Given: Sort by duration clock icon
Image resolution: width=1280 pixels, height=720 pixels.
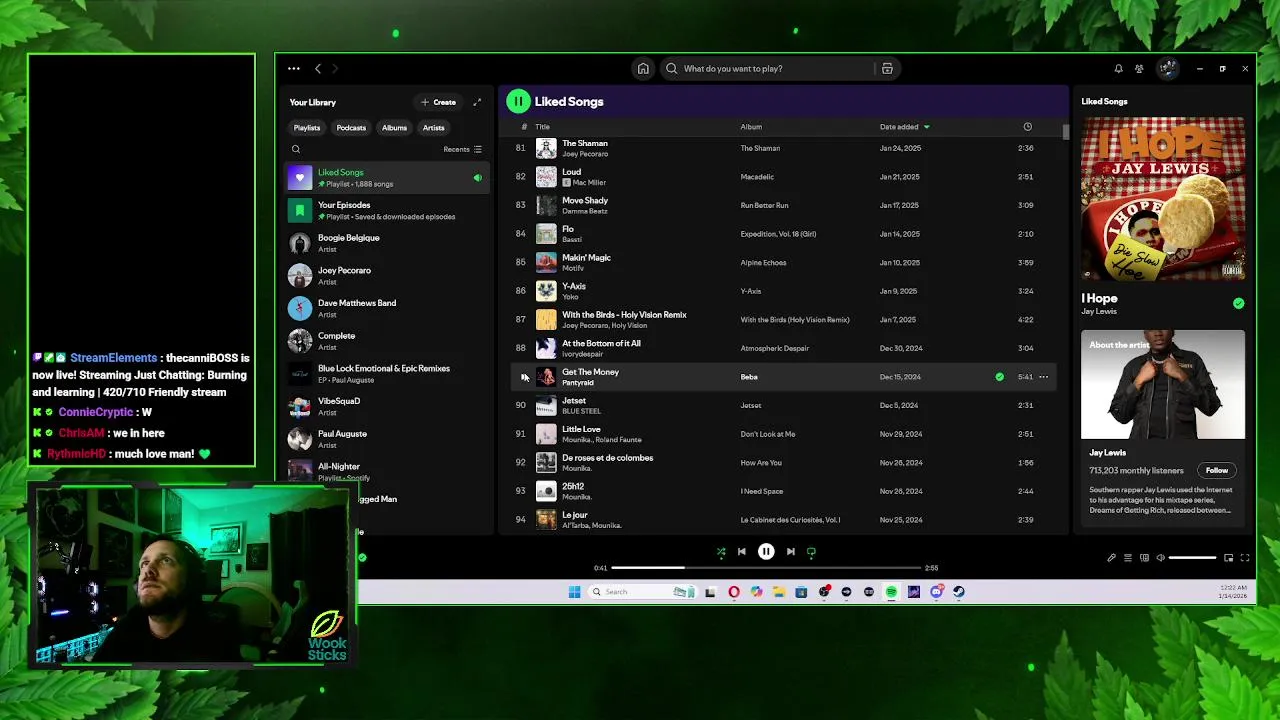Looking at the screenshot, I should [x=1027, y=127].
